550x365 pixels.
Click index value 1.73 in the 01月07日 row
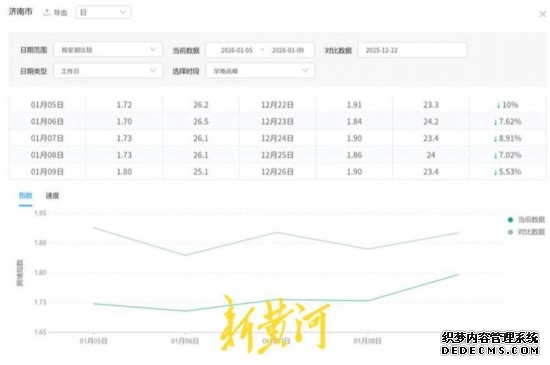124,138
